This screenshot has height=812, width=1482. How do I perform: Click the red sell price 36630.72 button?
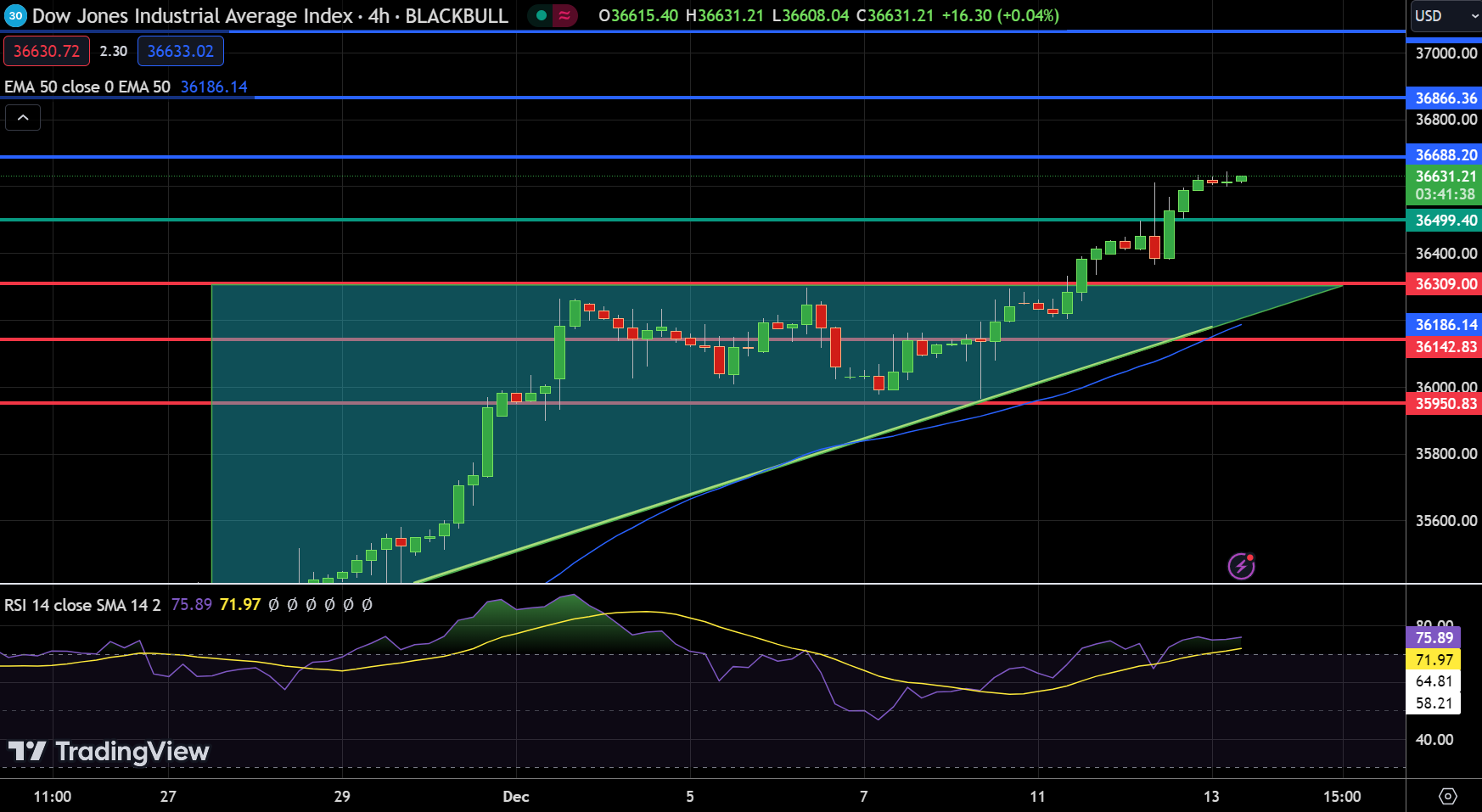47,51
